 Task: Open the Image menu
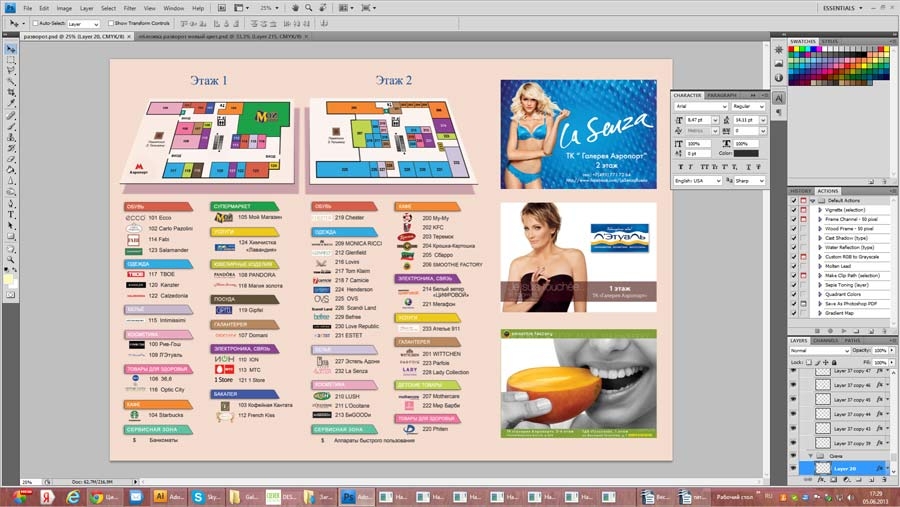64,8
